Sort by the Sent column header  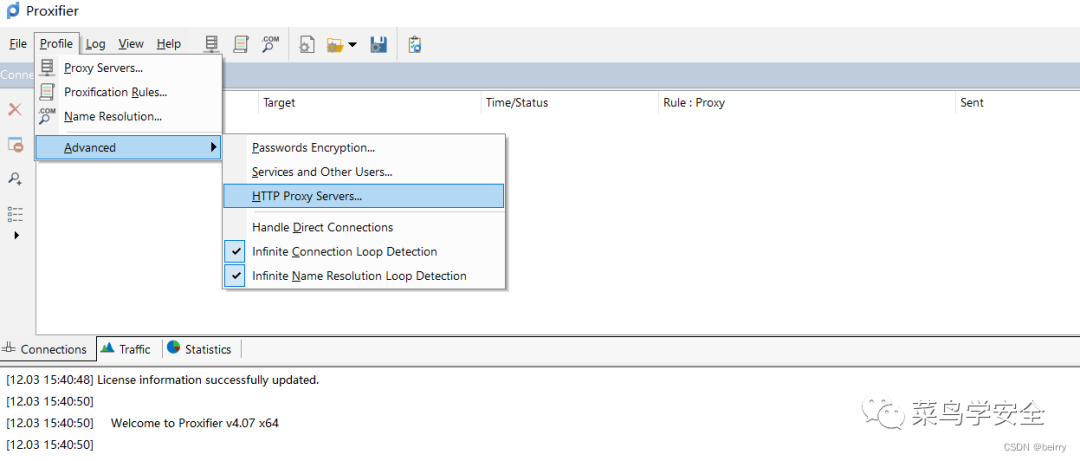click(x=1017, y=103)
